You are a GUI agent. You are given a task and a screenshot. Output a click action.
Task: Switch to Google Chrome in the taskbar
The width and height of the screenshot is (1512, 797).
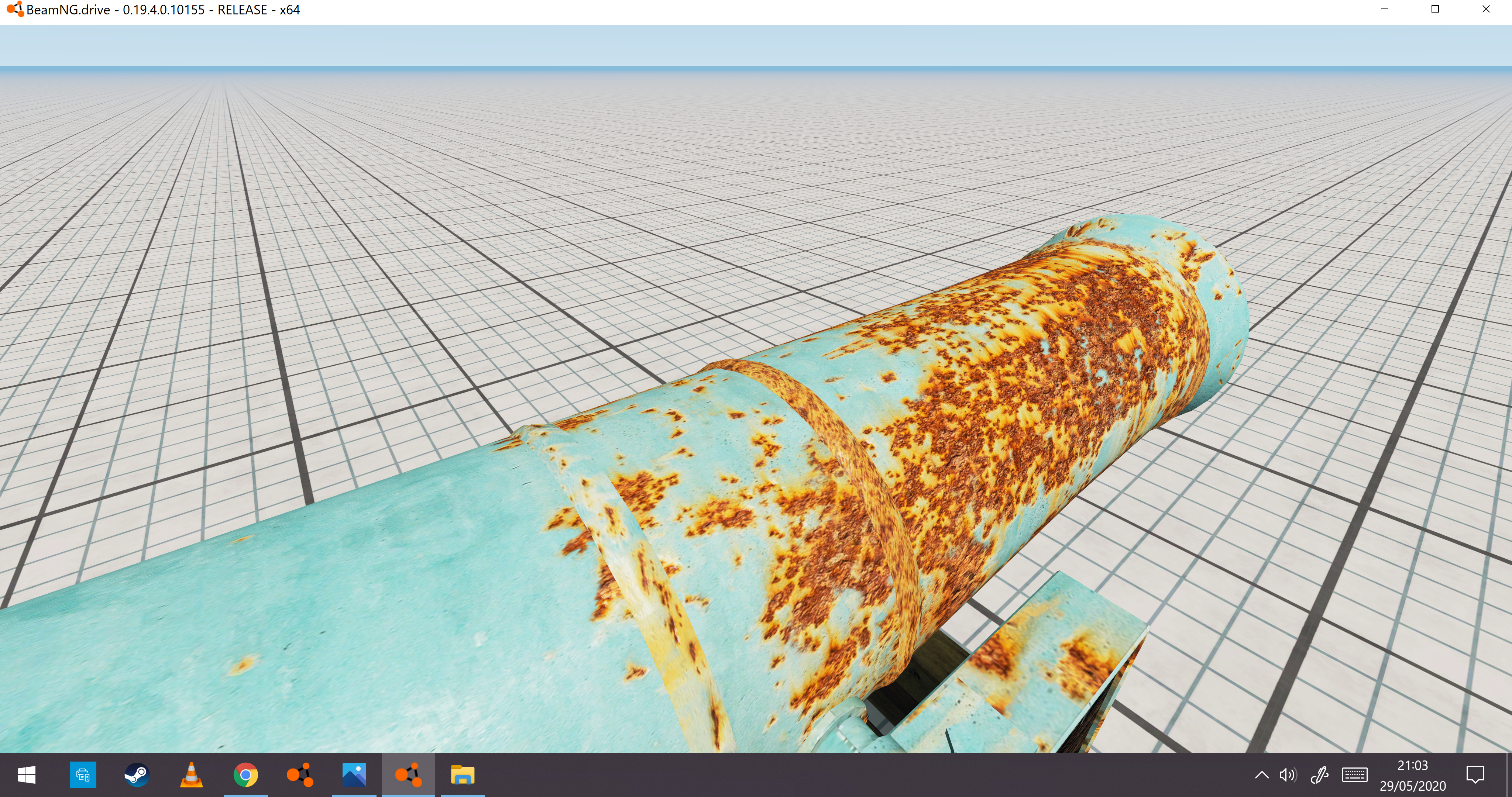pyautogui.click(x=245, y=775)
